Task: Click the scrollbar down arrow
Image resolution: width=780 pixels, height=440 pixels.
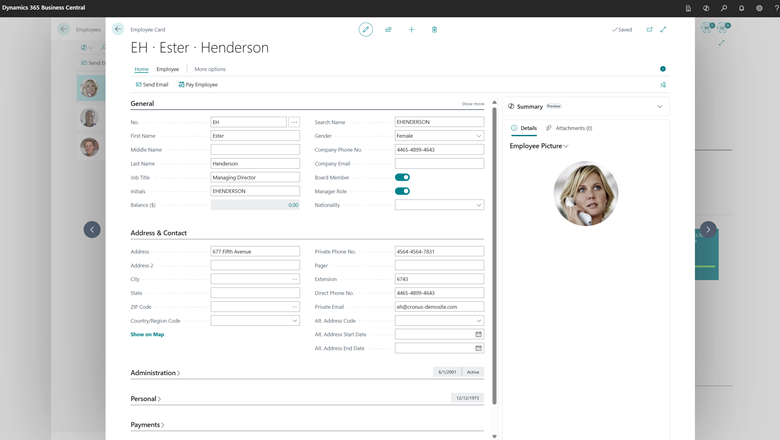Action: point(494,437)
